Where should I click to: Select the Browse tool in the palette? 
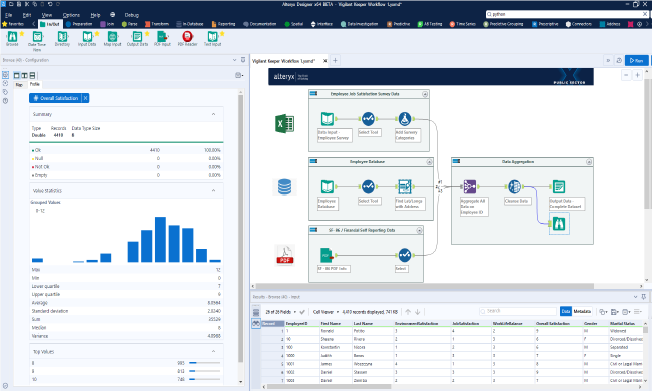(x=12, y=37)
